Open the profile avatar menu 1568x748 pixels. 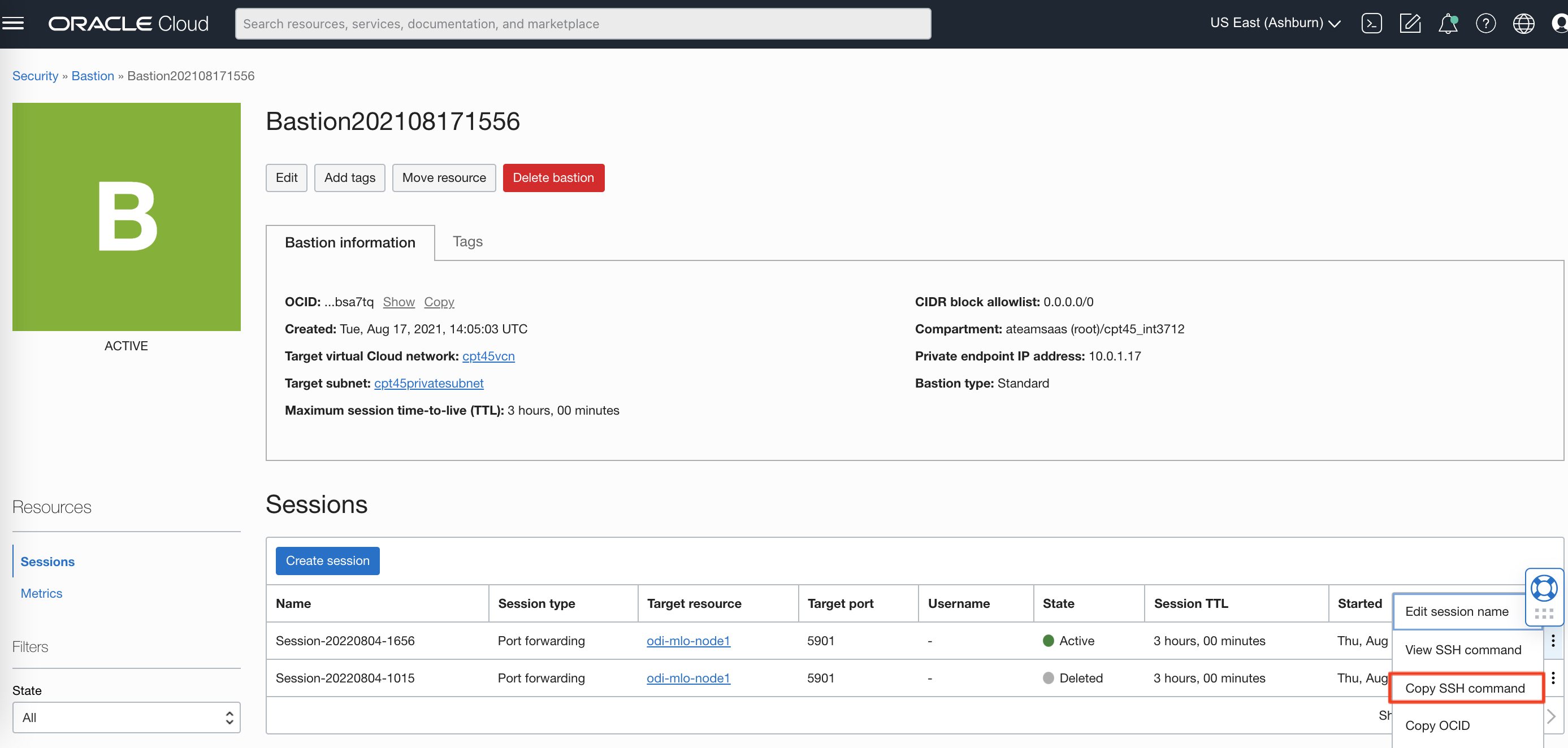pos(1560,23)
